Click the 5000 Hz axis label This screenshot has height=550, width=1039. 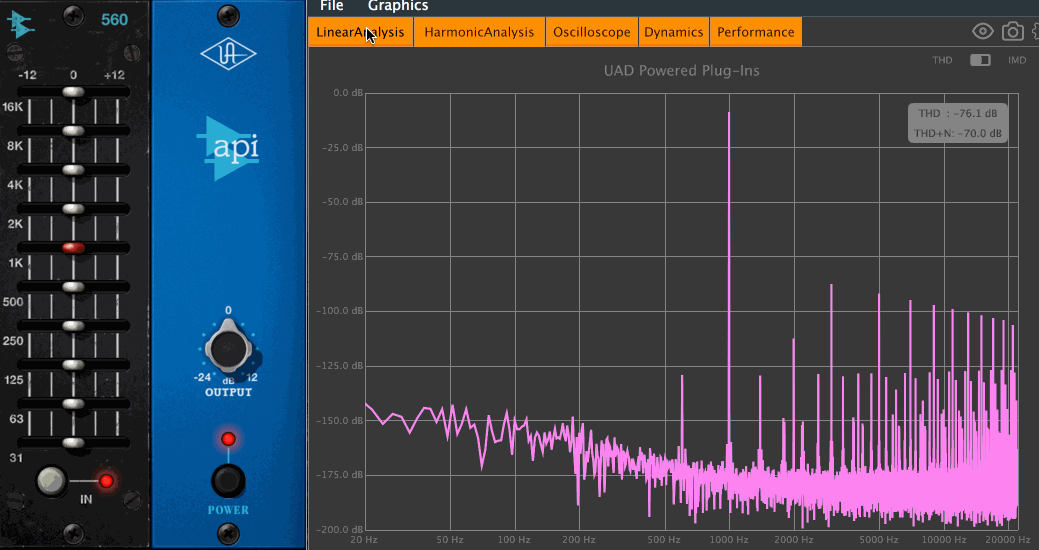pos(879,539)
